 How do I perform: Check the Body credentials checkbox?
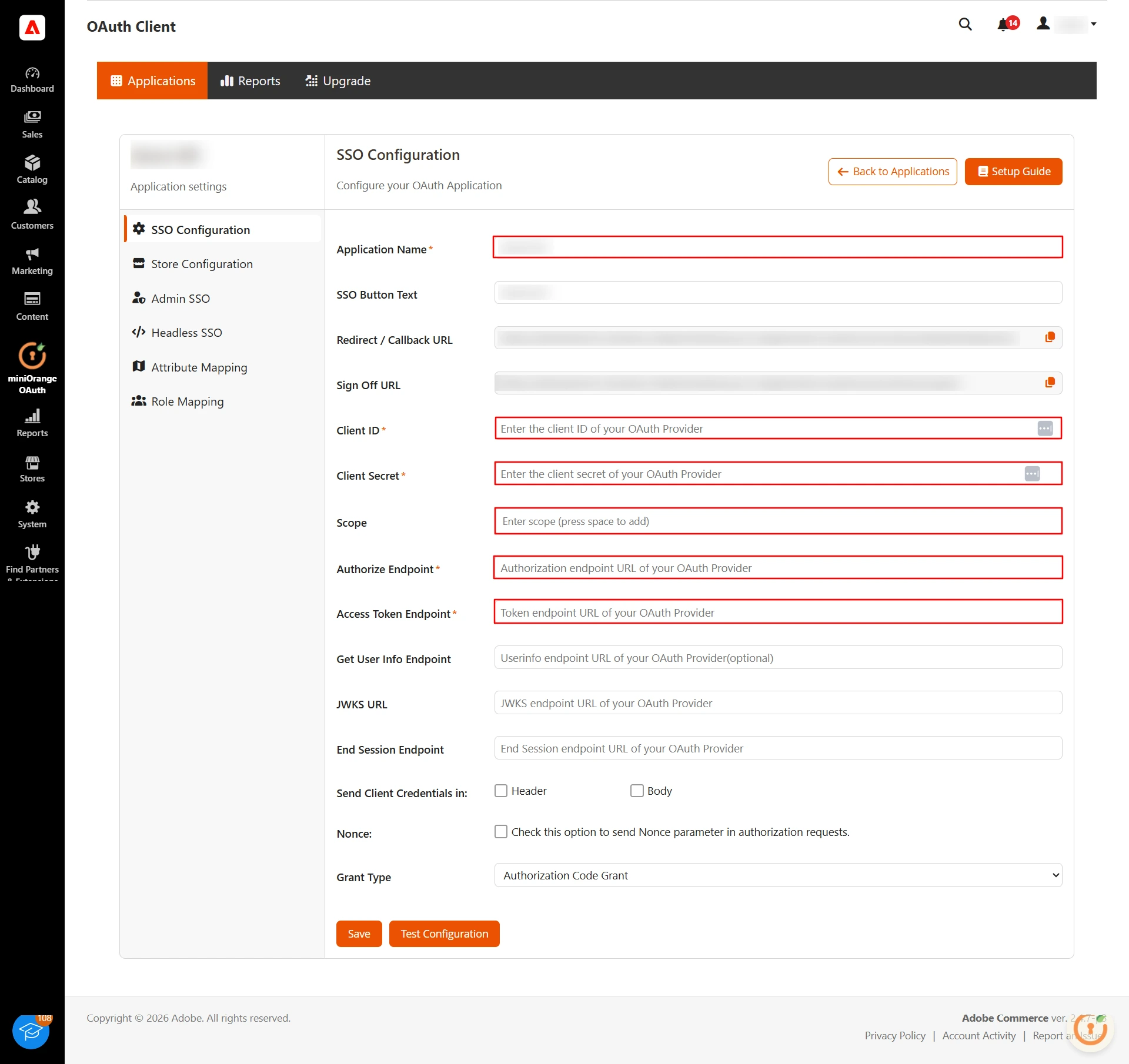pos(637,791)
